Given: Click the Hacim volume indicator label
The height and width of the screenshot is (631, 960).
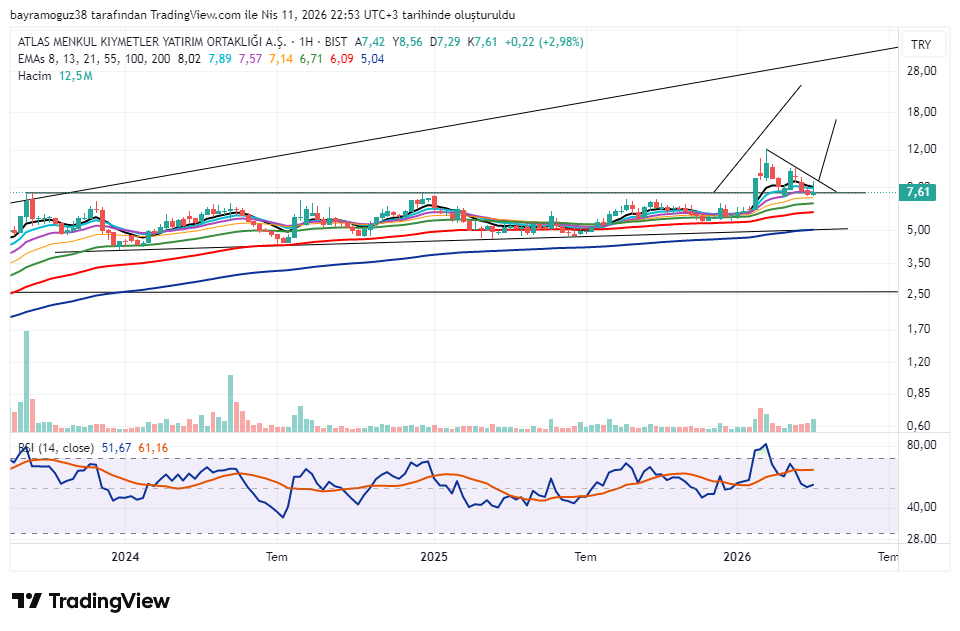Looking at the screenshot, I should (x=34, y=76).
